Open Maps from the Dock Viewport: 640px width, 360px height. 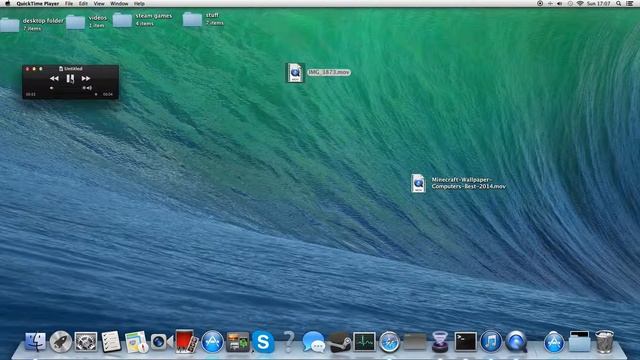(136, 342)
